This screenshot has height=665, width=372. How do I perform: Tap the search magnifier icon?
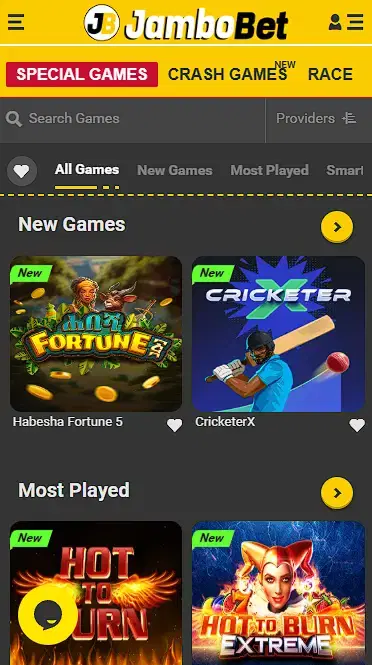14,119
